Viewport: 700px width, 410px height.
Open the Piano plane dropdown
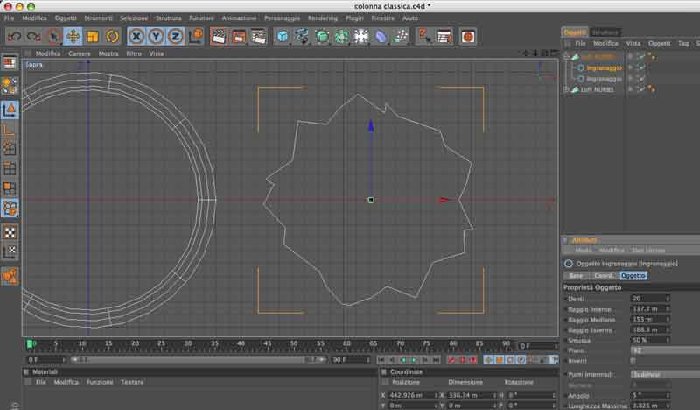(665, 351)
